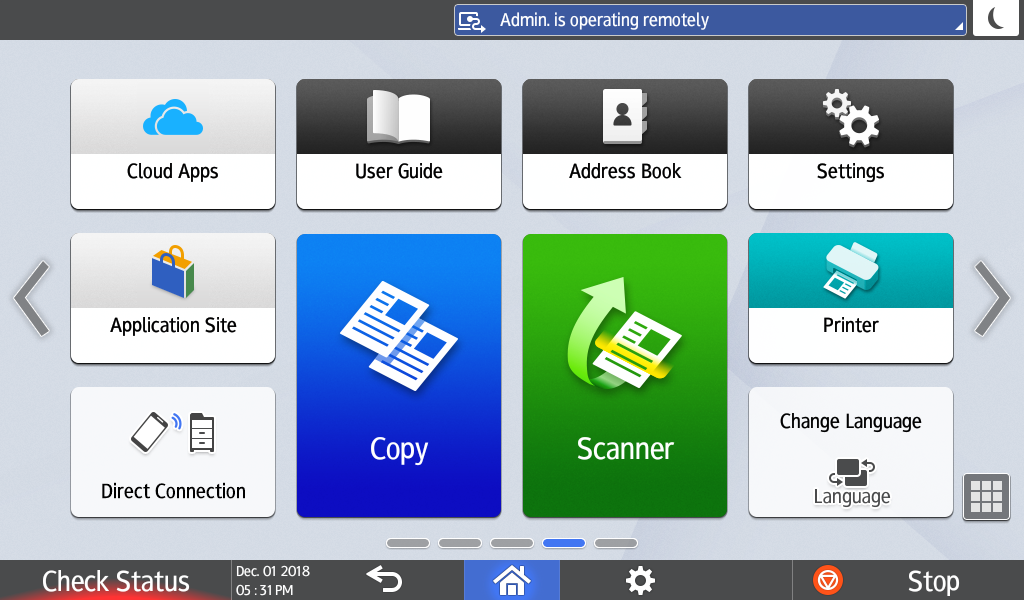Start a Direct Connection session
Viewport: 1024px width, 600px height.
pyautogui.click(x=172, y=452)
